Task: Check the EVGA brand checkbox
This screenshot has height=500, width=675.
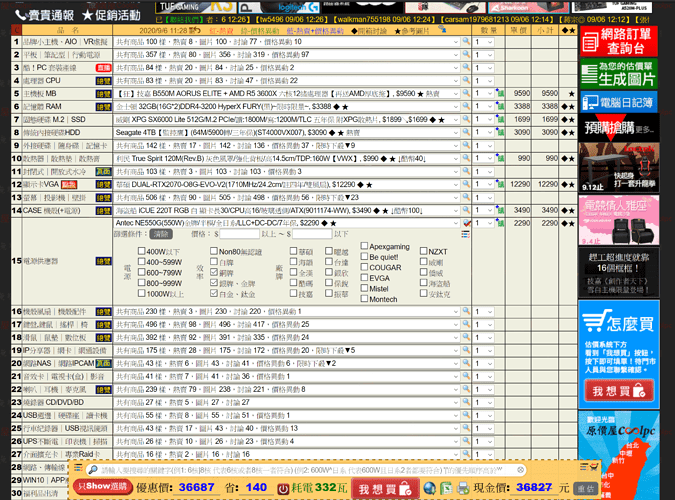Action: [x=364, y=277]
